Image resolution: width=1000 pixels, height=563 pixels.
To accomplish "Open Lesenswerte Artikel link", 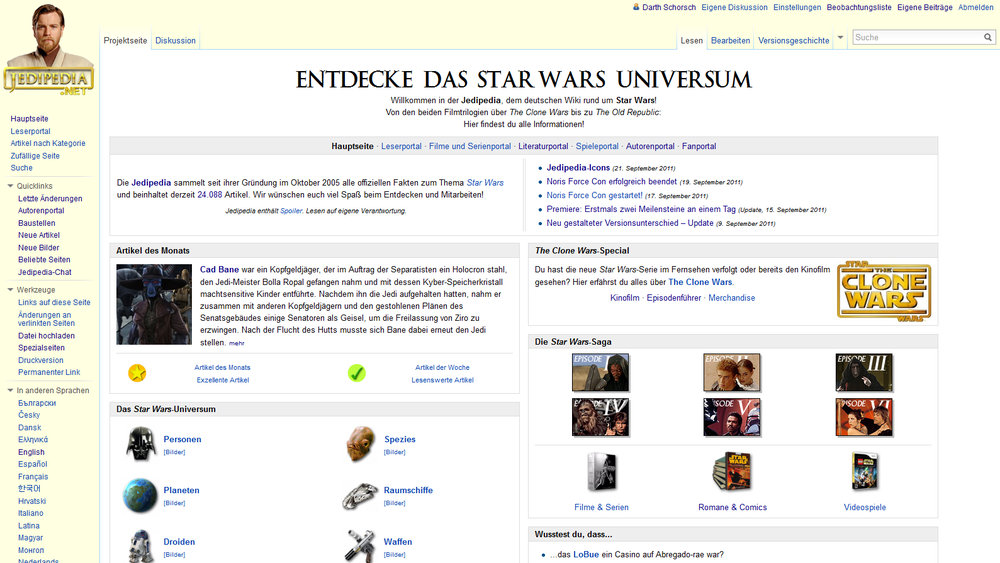I will coord(443,379).
